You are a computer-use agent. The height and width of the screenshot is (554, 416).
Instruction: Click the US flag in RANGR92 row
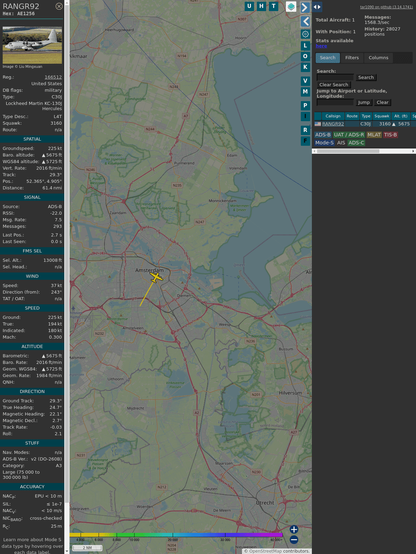pos(318,124)
